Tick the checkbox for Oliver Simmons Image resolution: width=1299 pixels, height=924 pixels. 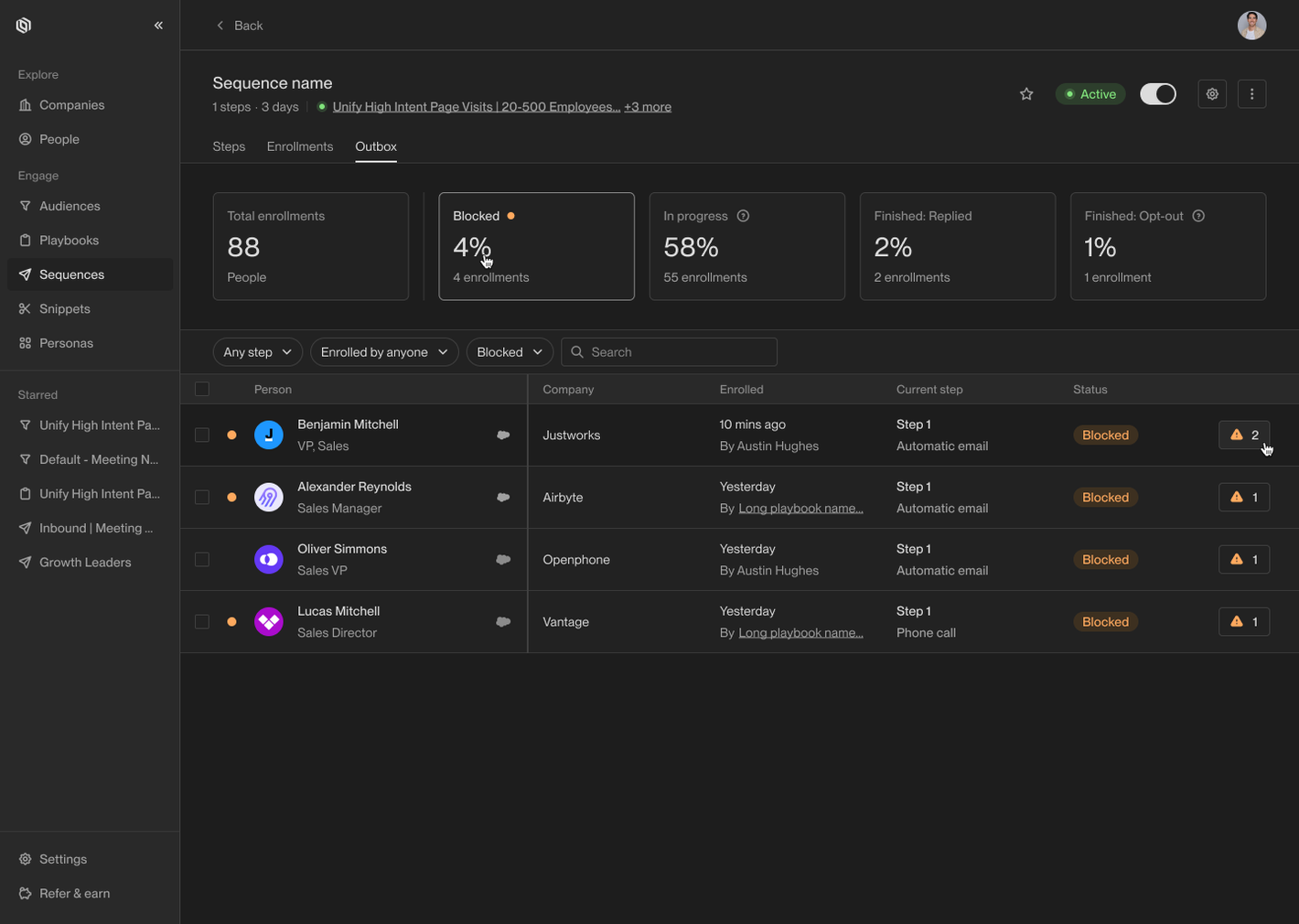click(202, 560)
